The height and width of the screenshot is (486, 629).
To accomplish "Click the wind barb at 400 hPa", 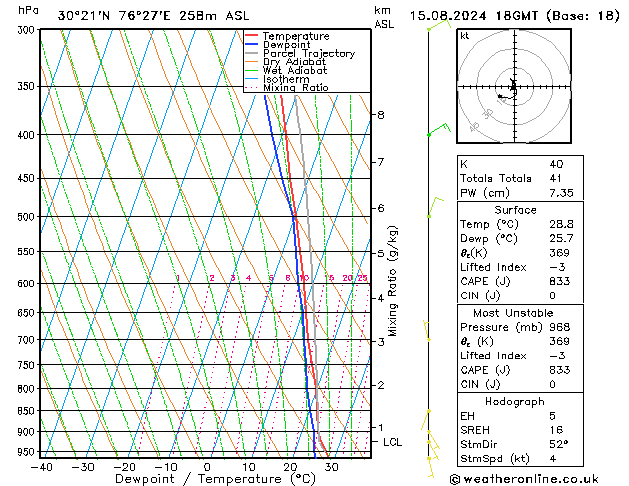I will pos(439,130).
